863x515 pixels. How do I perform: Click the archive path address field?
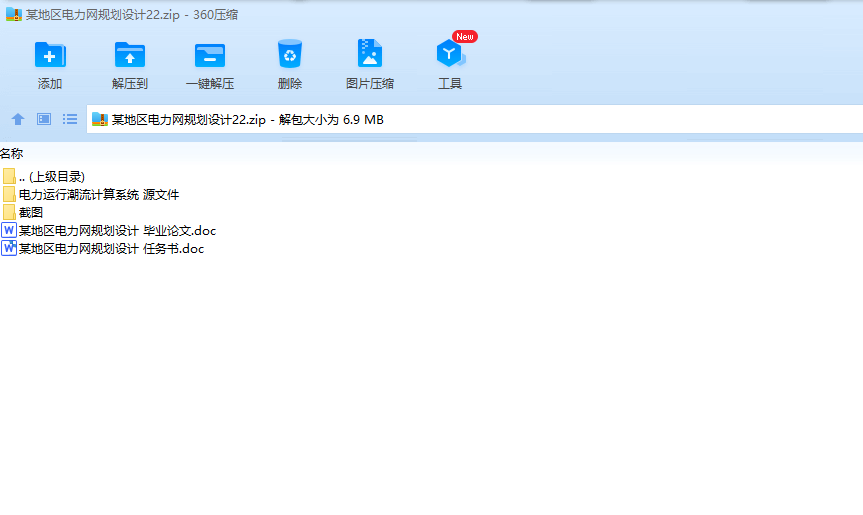click(474, 119)
